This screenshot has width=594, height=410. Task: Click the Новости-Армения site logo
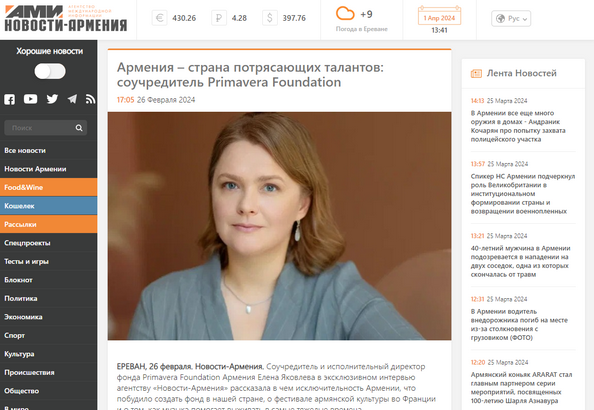pos(66,18)
